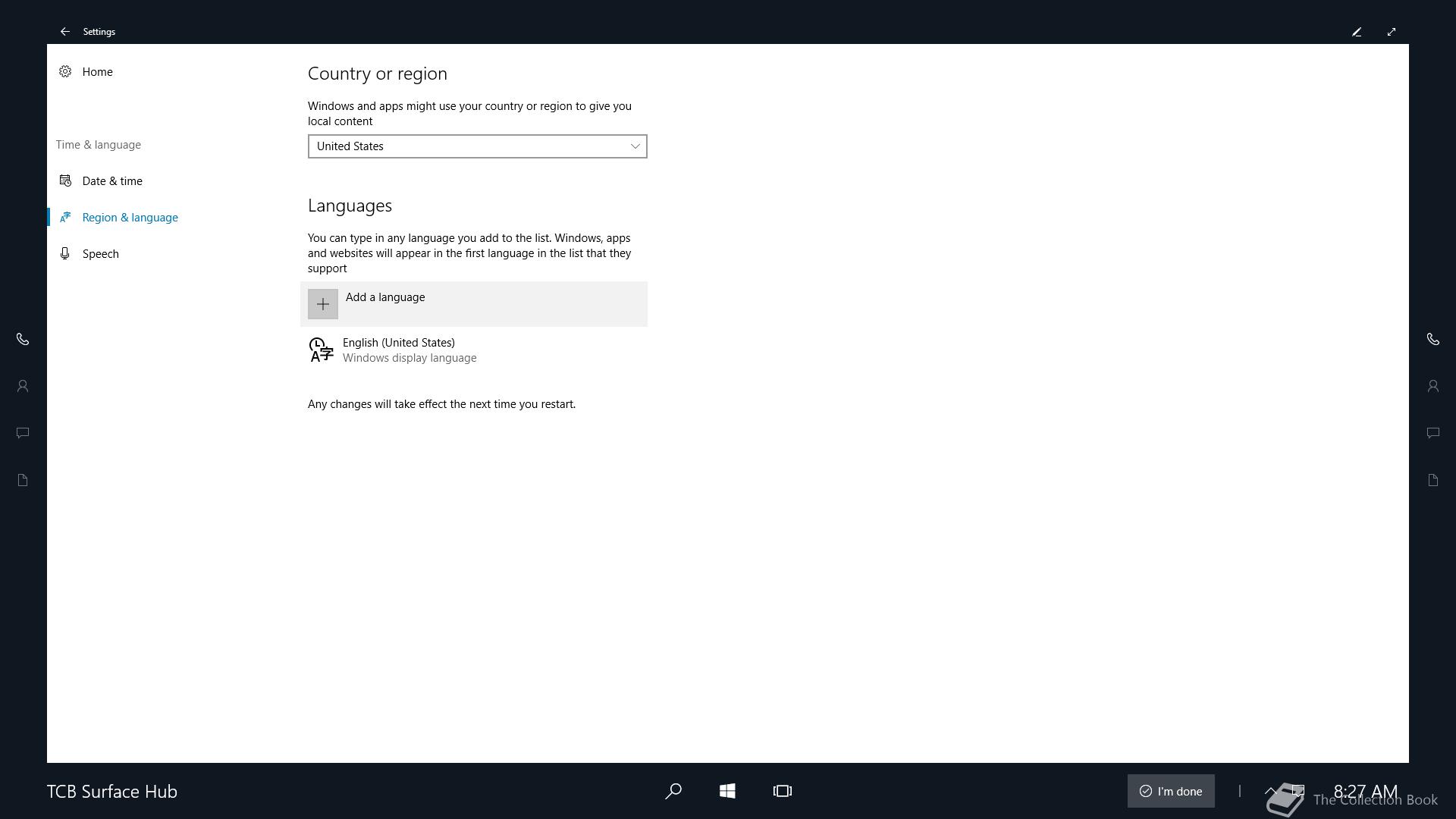Open Task View in the taskbar

click(x=783, y=791)
